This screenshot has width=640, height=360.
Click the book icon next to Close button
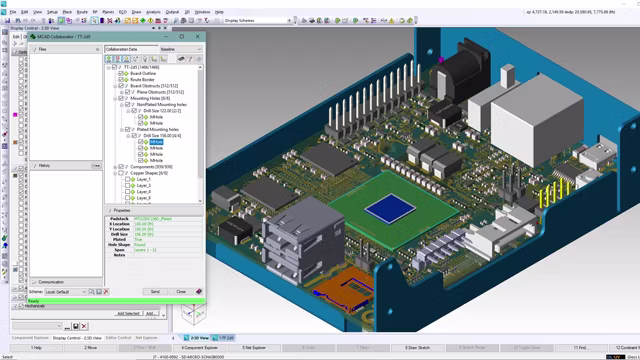(199, 291)
